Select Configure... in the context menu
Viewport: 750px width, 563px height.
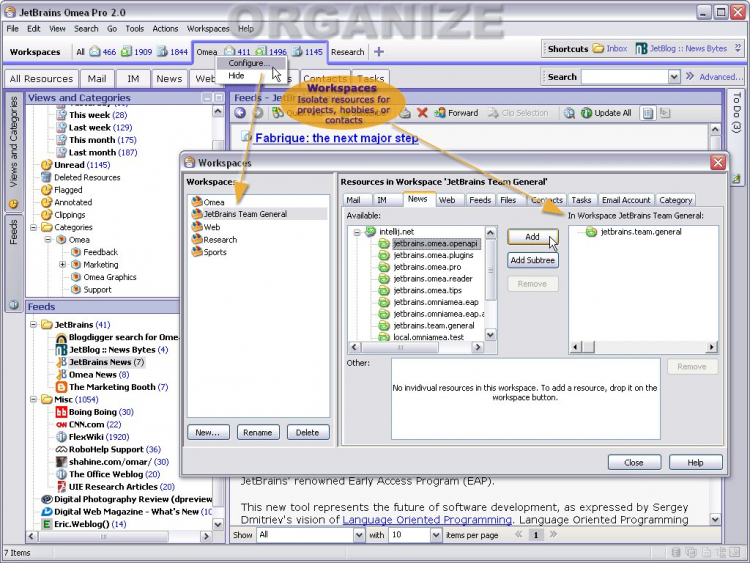click(249, 63)
